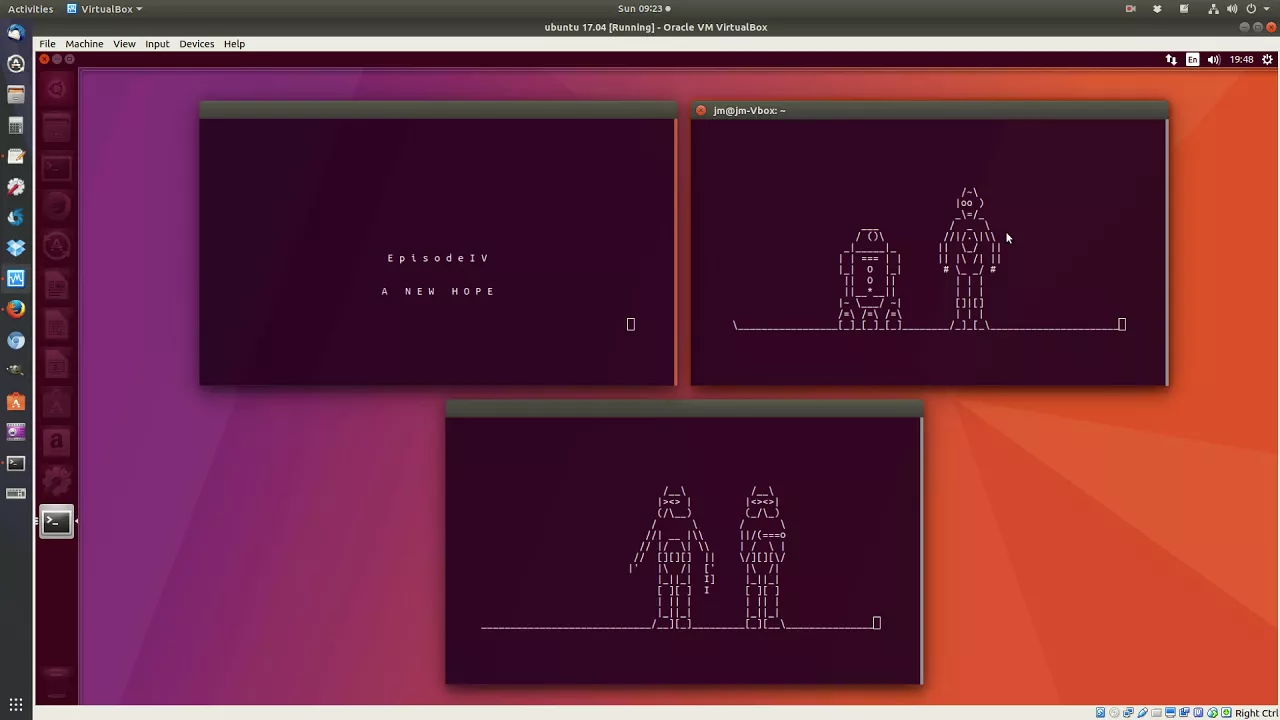Viewport: 1280px width, 720px height.
Task: Click the Chromium icon in host dock
Action: 16,341
